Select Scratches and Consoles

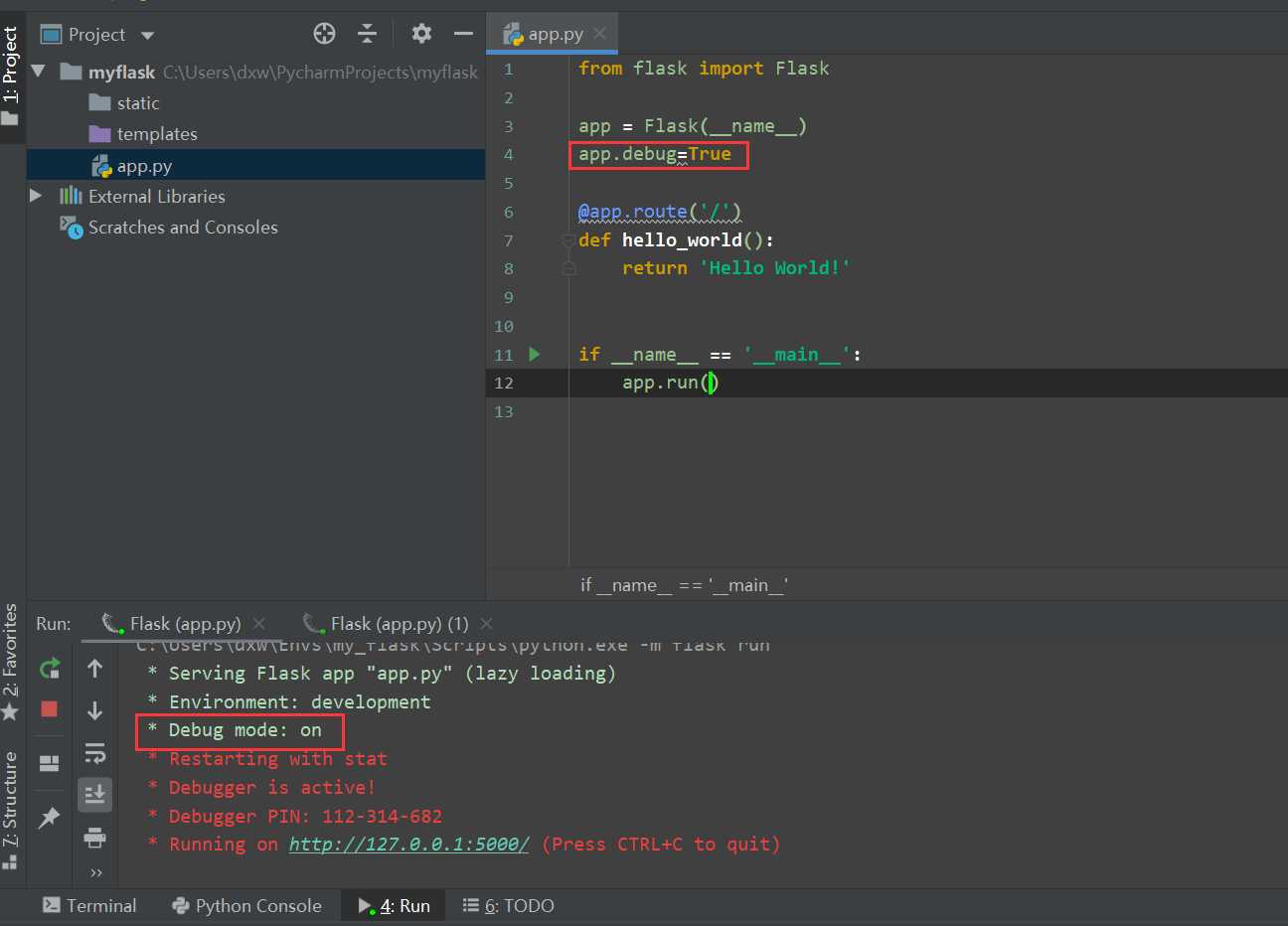pos(183,228)
